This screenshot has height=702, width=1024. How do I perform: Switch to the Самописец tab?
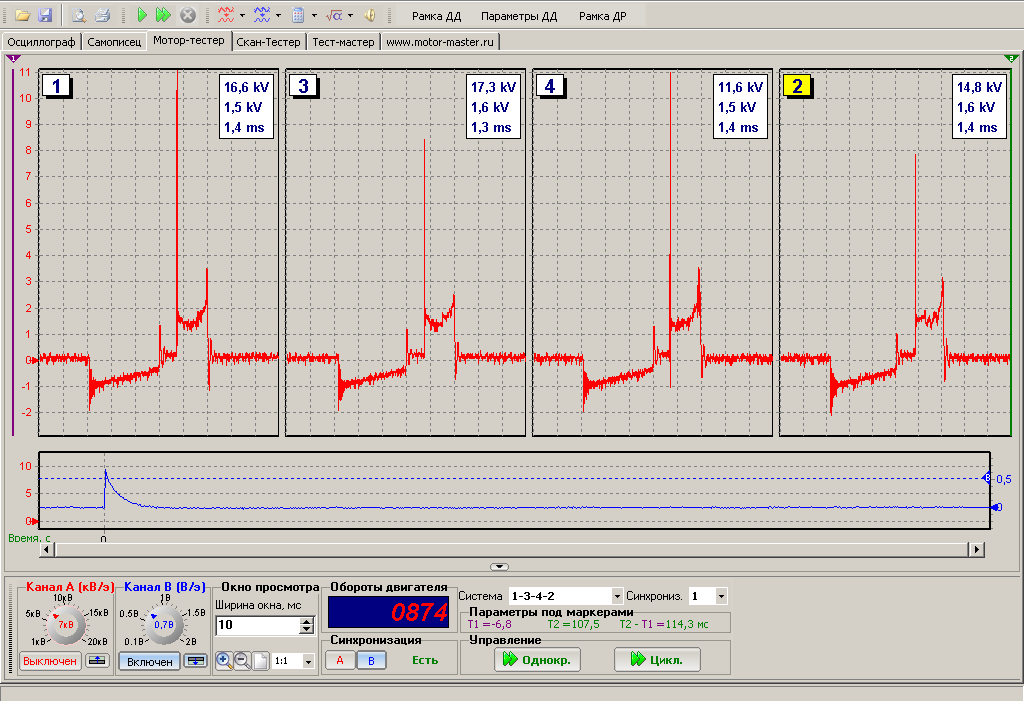point(114,42)
